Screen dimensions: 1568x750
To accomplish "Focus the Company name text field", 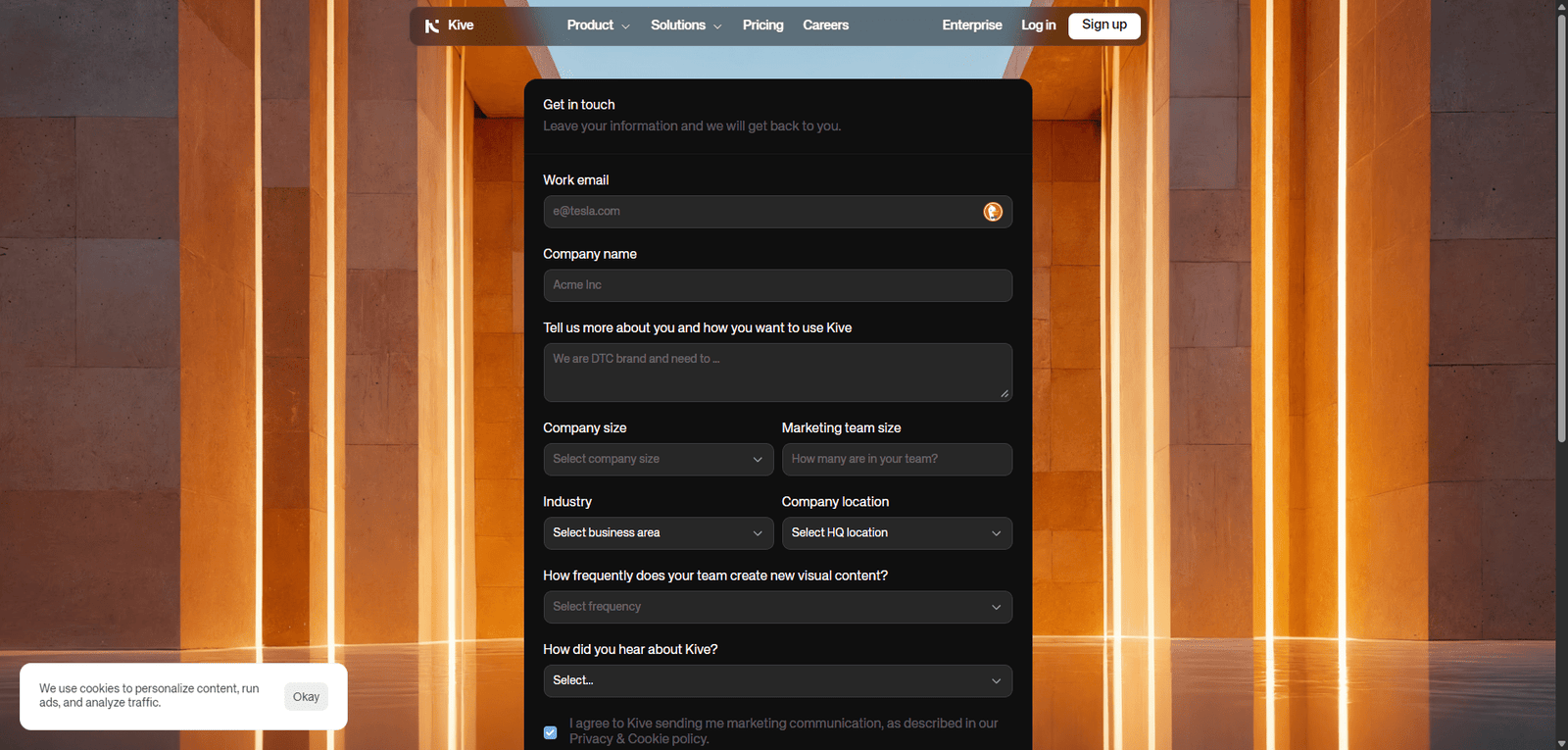I will 777,285.
